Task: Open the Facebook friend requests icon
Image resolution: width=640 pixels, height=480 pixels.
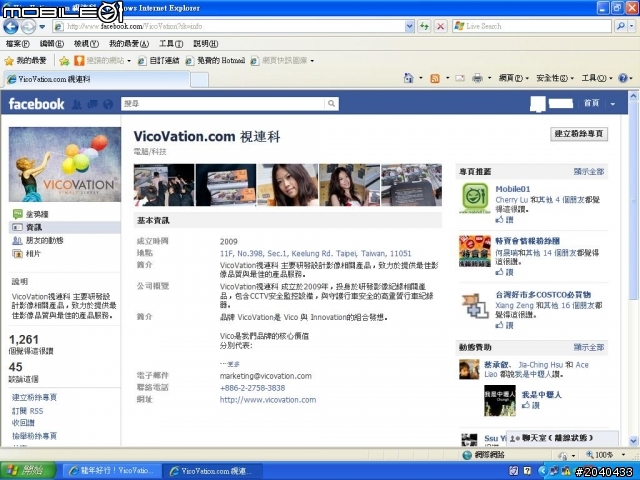Action: [76, 104]
